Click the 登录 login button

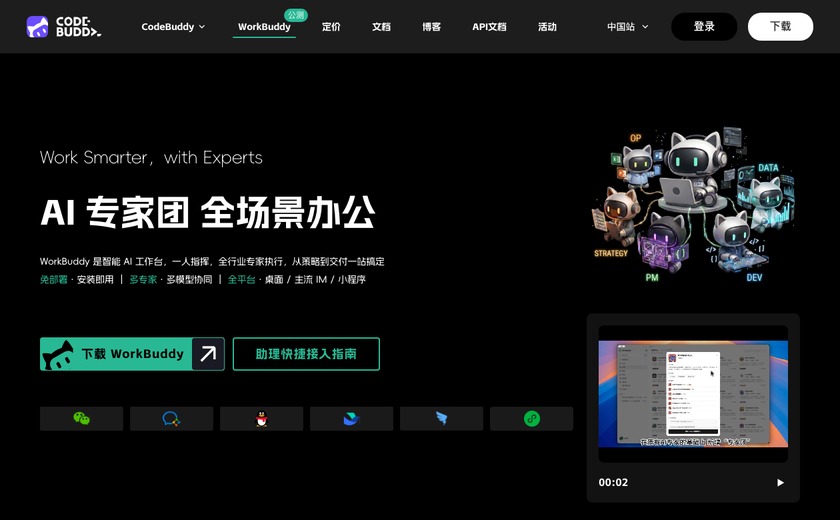(704, 27)
